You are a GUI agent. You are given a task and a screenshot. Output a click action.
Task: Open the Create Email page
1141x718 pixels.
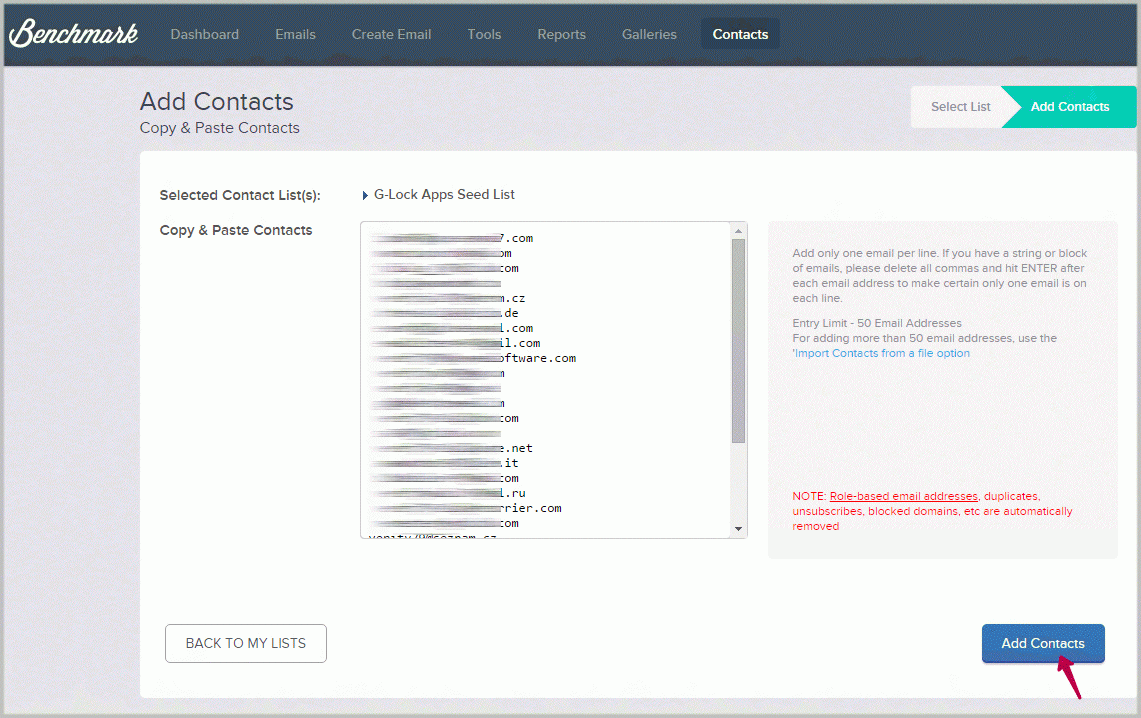point(391,34)
